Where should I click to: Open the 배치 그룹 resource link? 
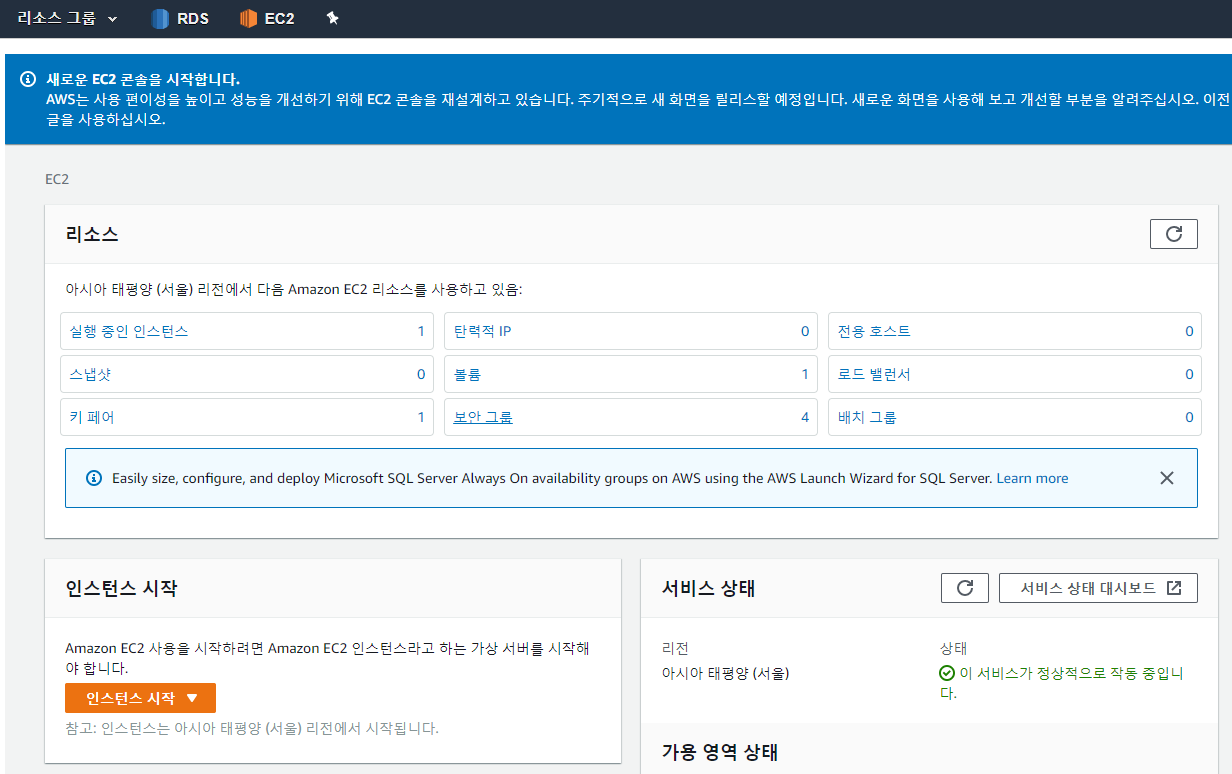click(x=867, y=417)
